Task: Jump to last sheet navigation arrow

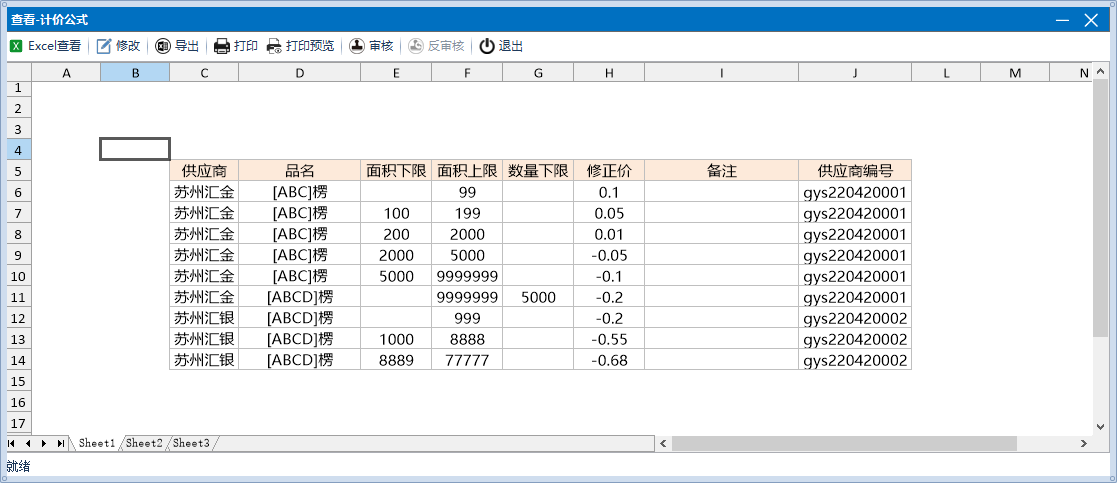Action: pyautogui.click(x=60, y=443)
